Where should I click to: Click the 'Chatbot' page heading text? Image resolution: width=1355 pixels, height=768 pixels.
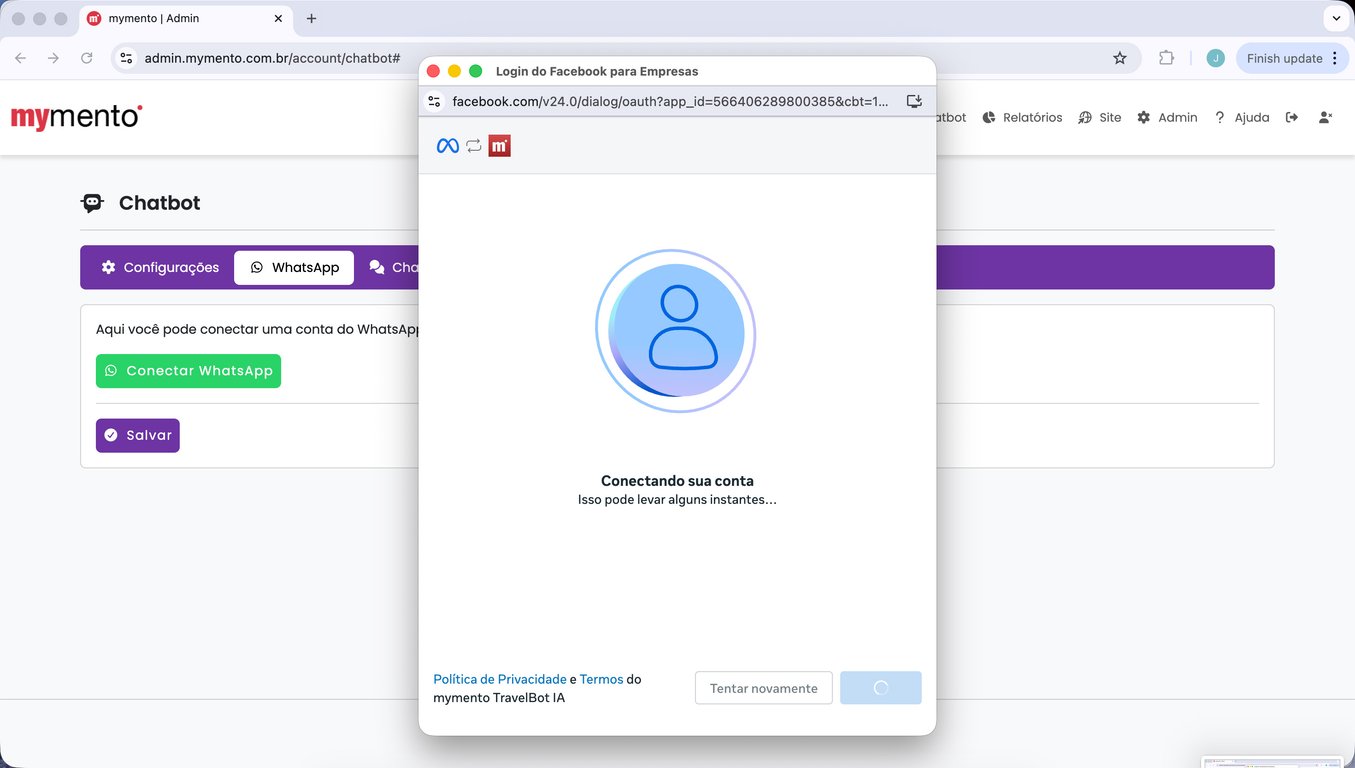click(160, 203)
